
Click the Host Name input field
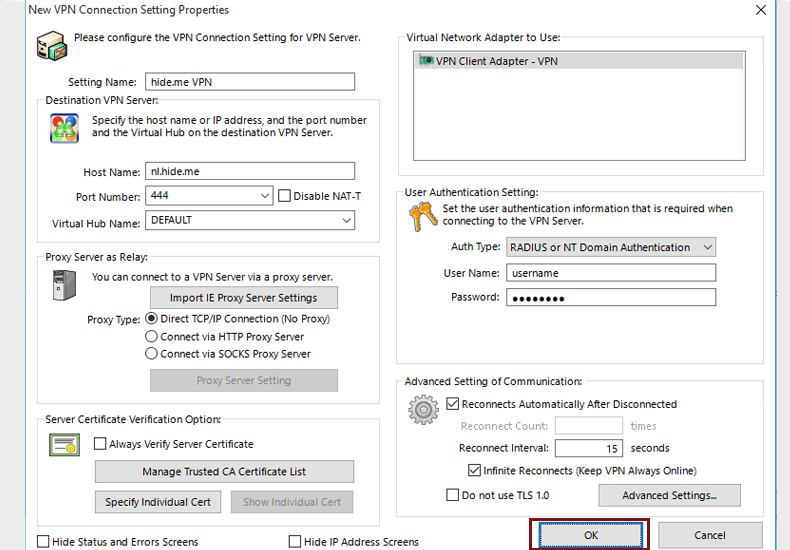tap(250, 171)
